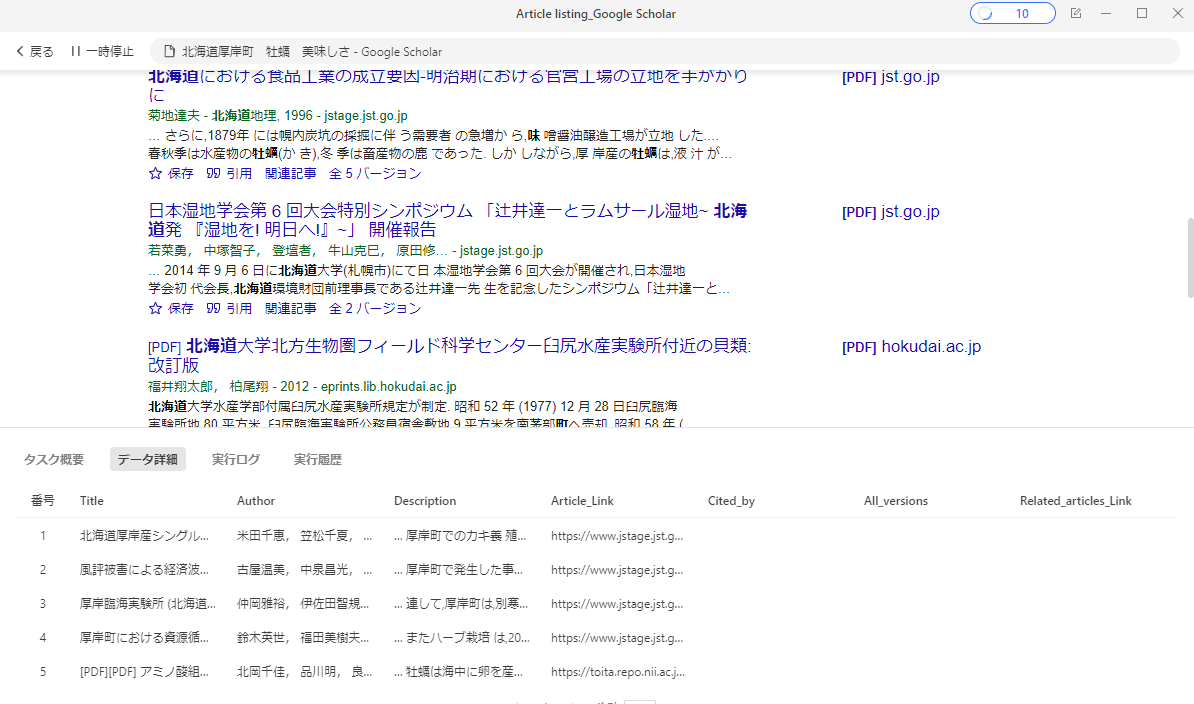Open 関連記事 for 菊地達夫 article
Screen dimensions: 1194x704
coord(290,174)
